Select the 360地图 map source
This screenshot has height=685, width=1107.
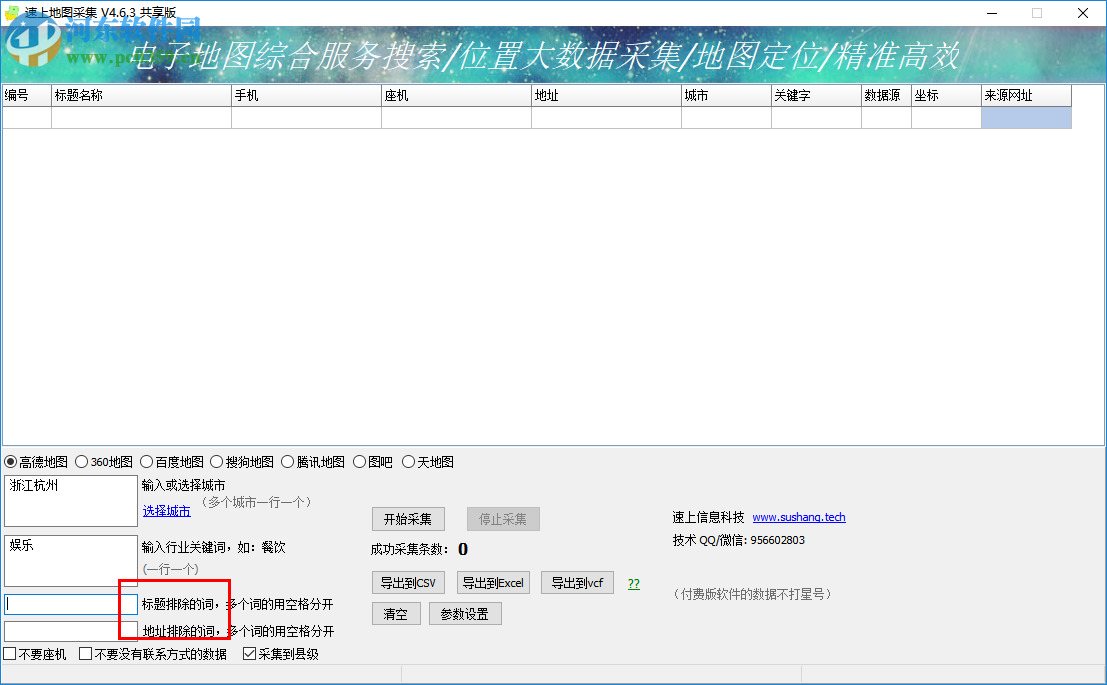click(x=83, y=461)
